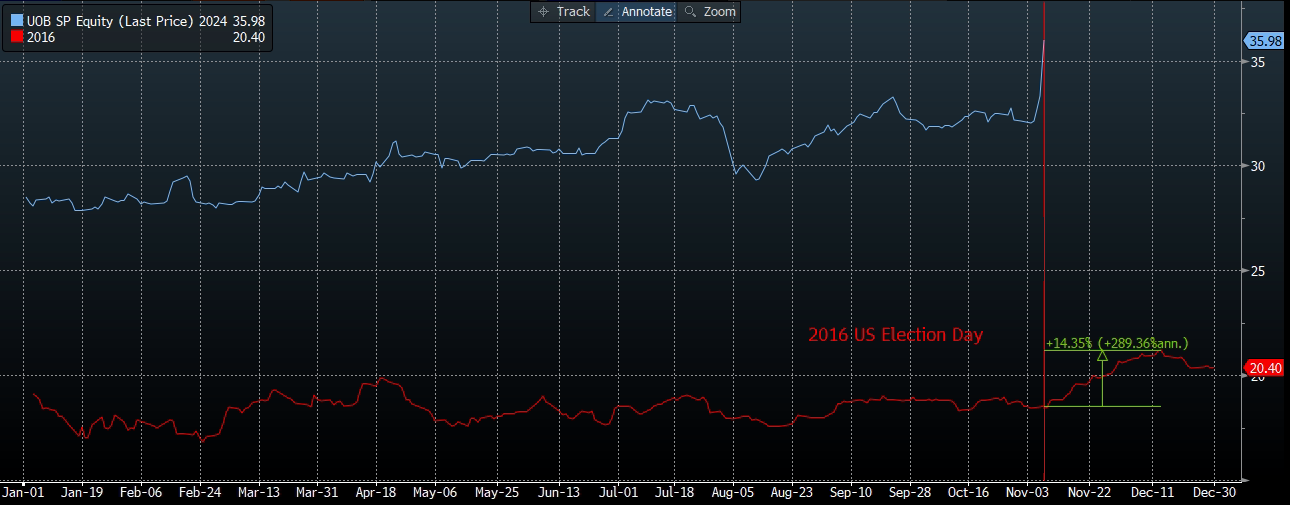Image resolution: width=1290 pixels, height=505 pixels.
Task: Click the red vertical election day line
Action: point(1044,250)
